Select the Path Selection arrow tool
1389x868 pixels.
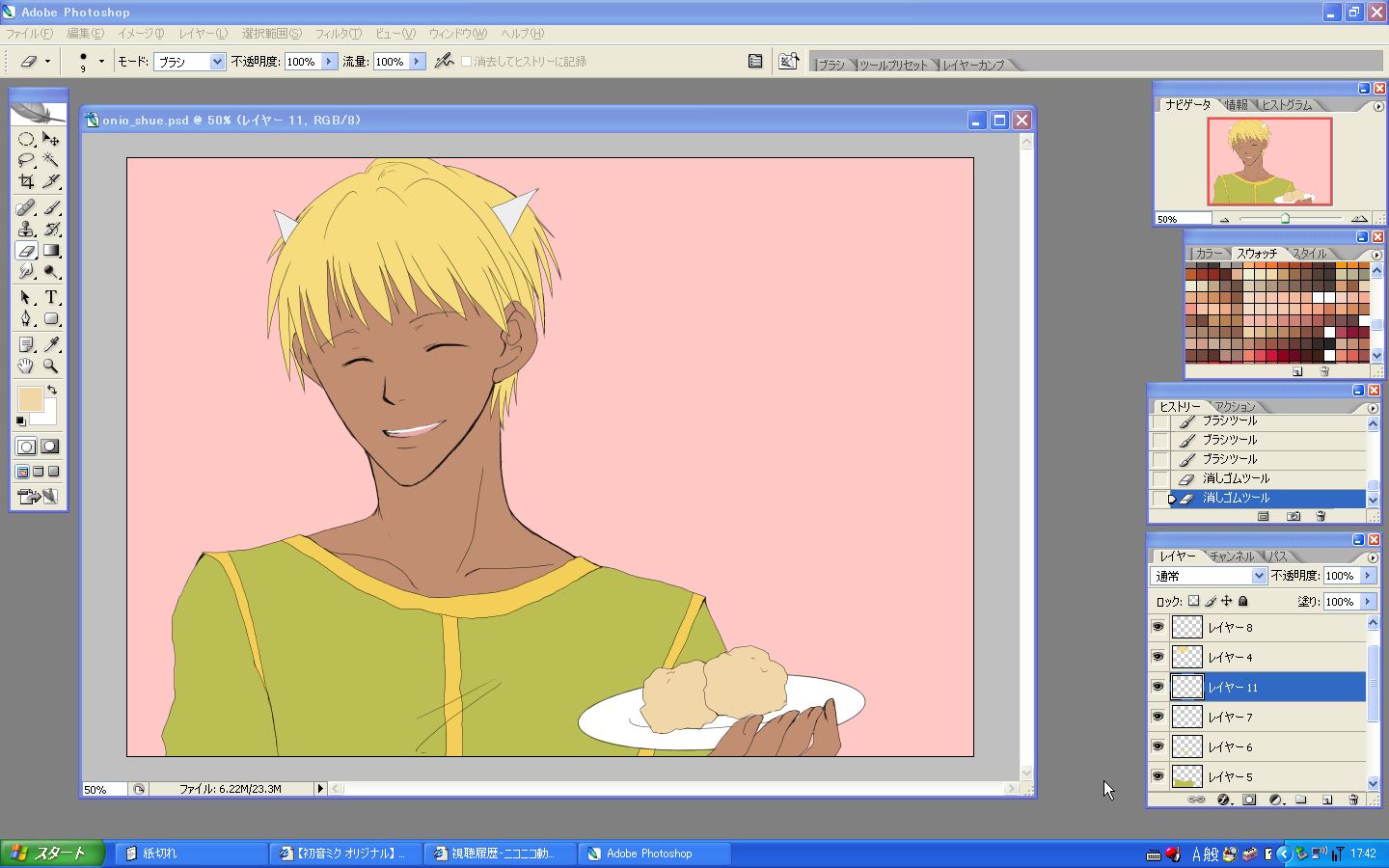tap(26, 297)
